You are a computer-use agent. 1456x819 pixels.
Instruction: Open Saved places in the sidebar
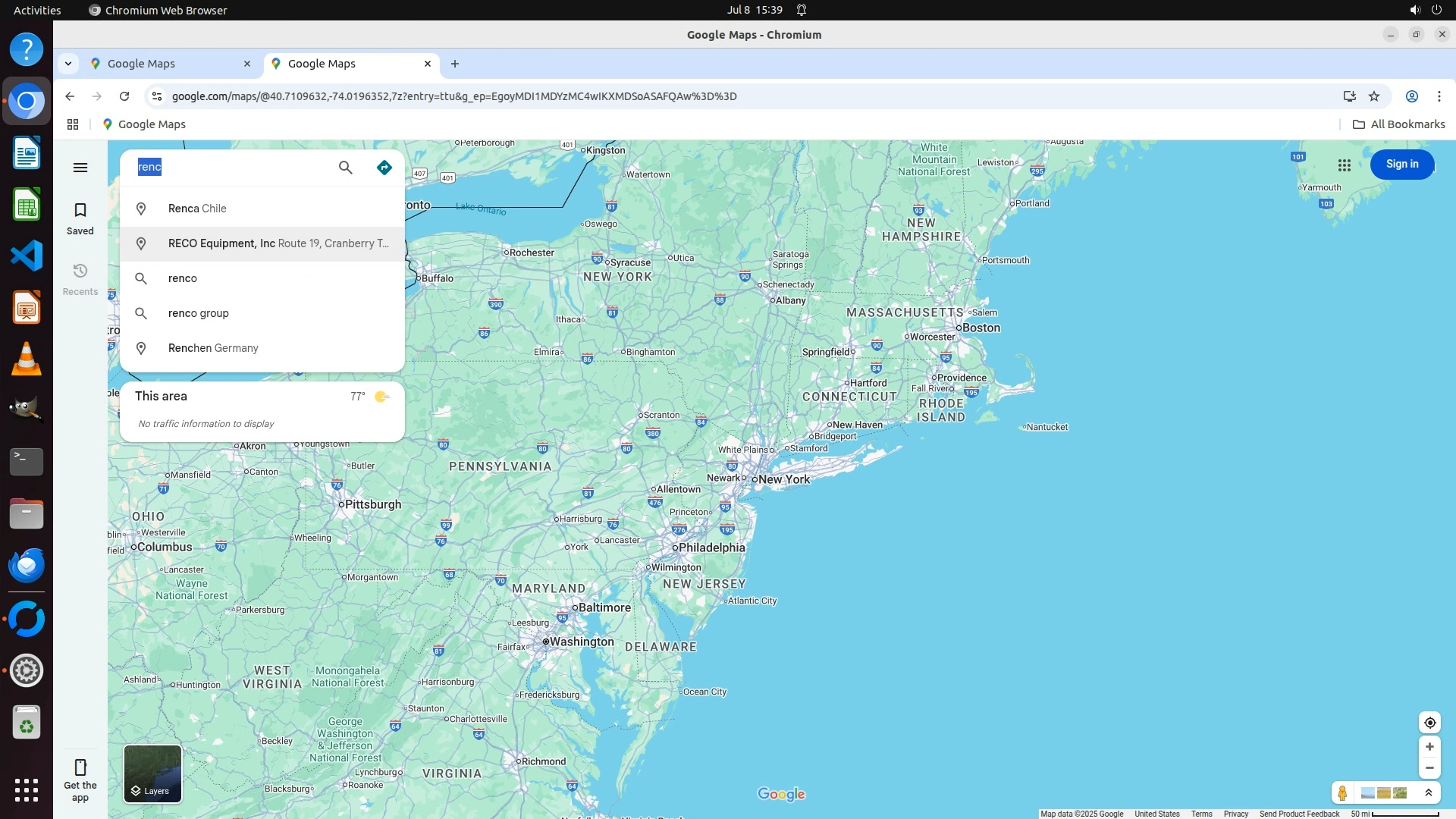[80, 218]
